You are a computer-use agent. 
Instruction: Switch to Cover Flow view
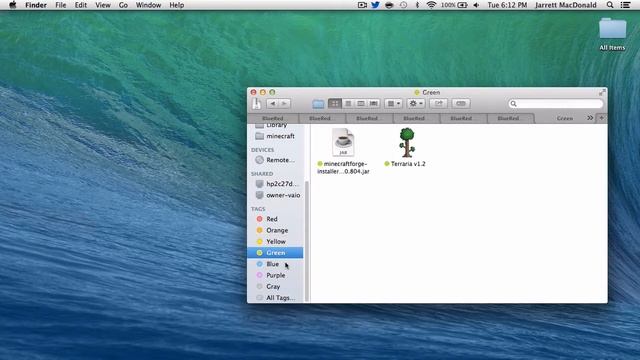pos(373,104)
